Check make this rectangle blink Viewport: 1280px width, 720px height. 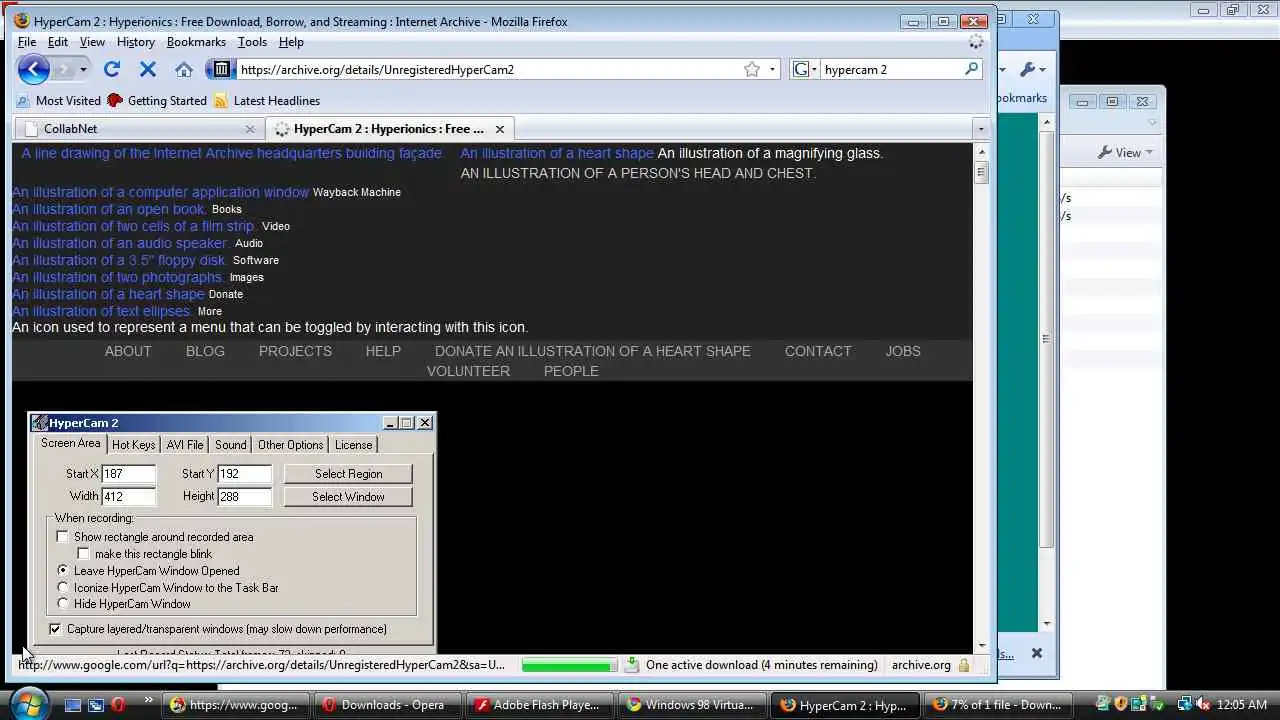coord(84,554)
